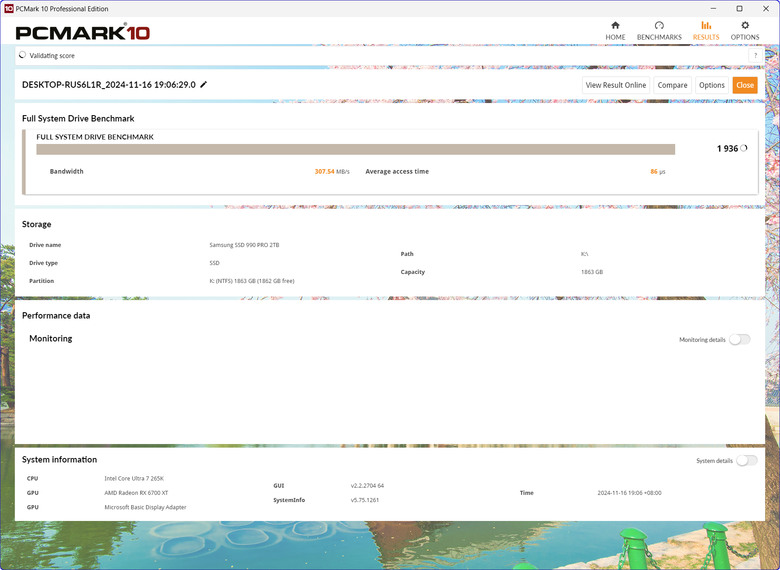Image resolution: width=780 pixels, height=570 pixels.
Task: Click the Options gear icon
Action: tap(745, 25)
